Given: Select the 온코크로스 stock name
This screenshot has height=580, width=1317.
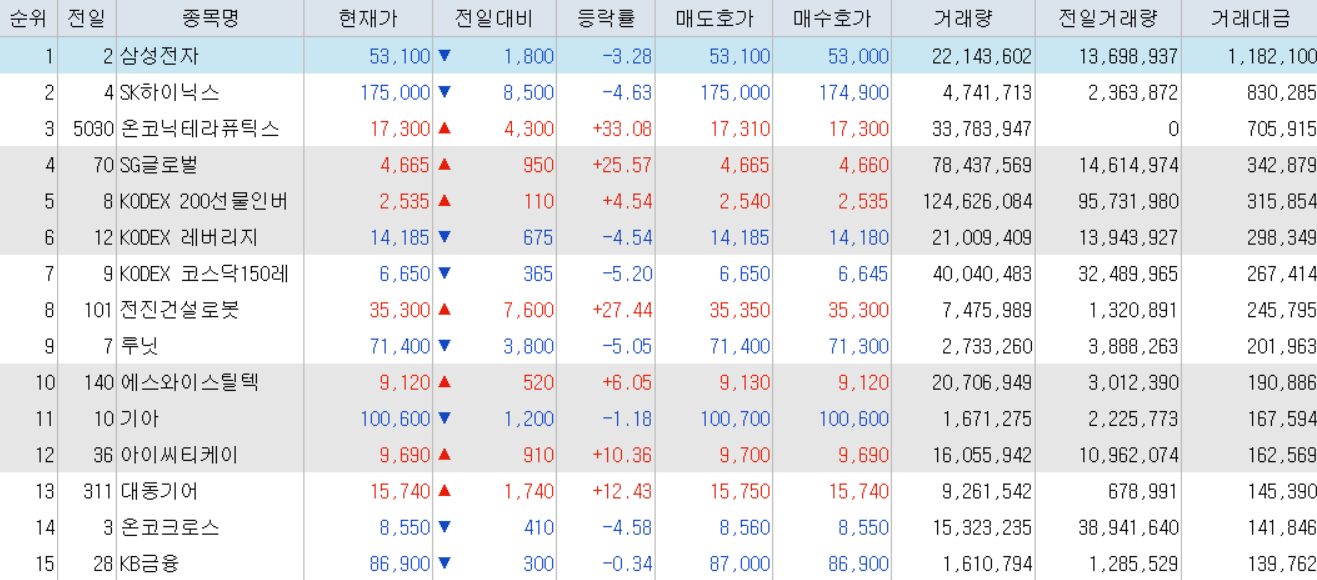Looking at the screenshot, I should click(169, 527).
